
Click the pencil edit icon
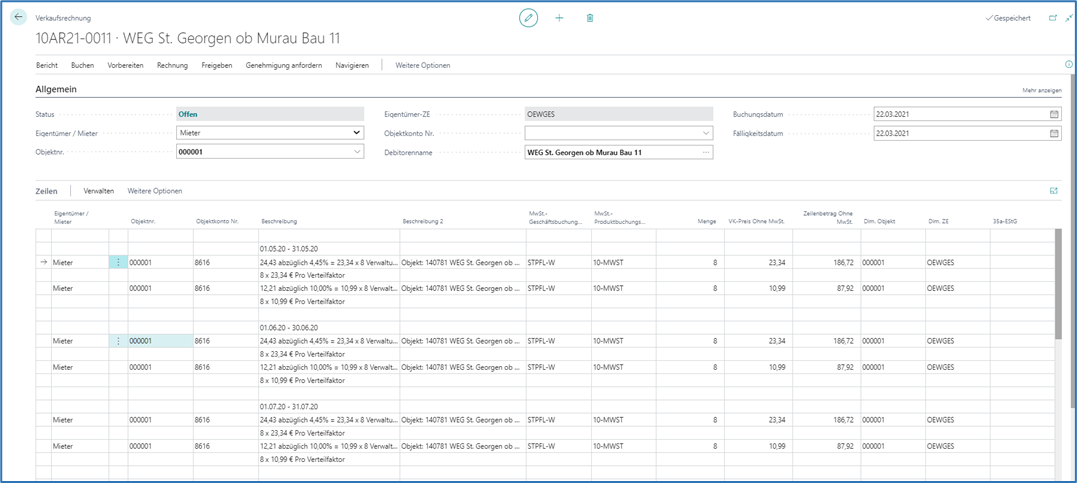click(x=528, y=18)
